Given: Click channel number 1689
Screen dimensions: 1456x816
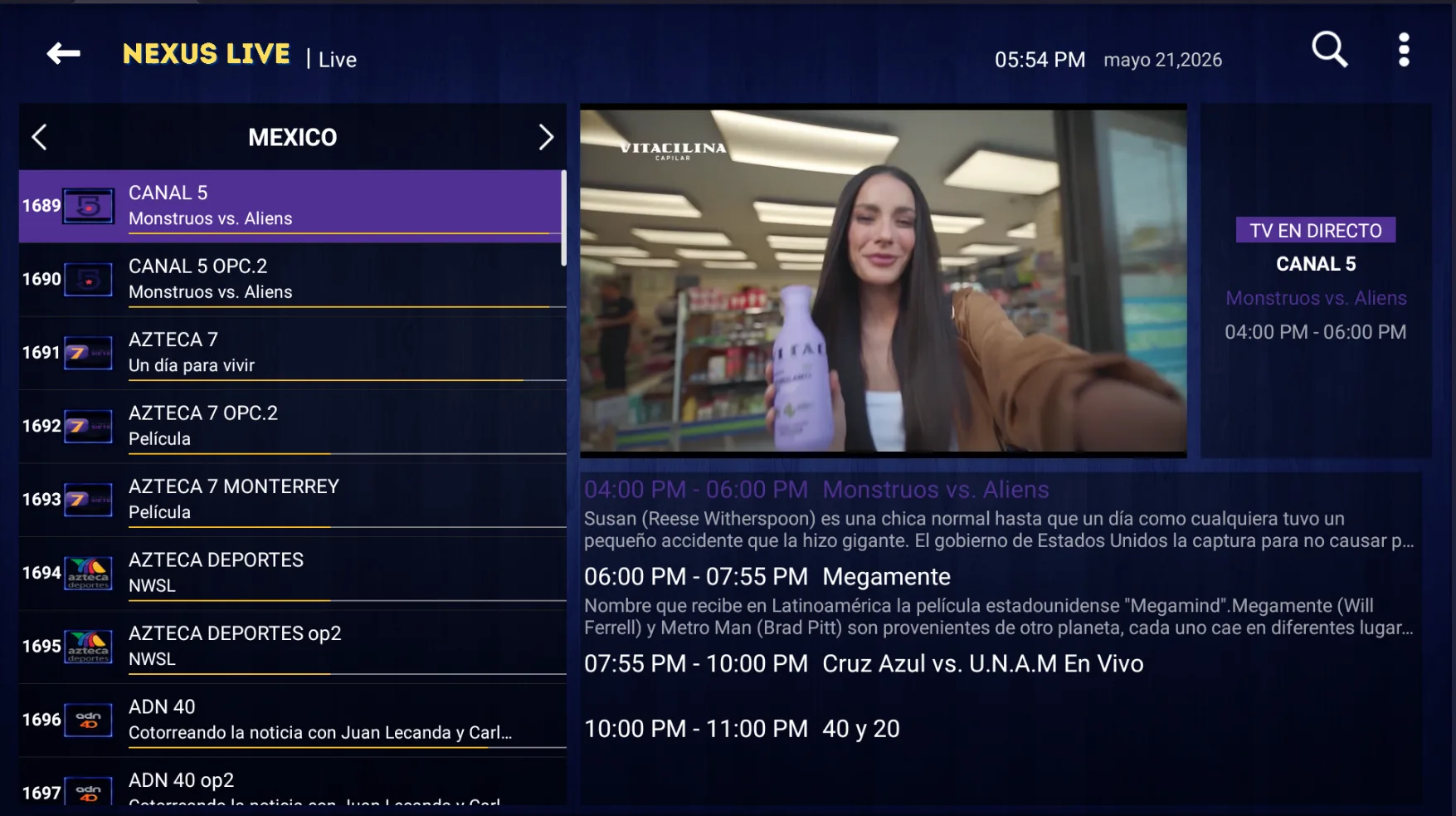Looking at the screenshot, I should click(41, 206).
